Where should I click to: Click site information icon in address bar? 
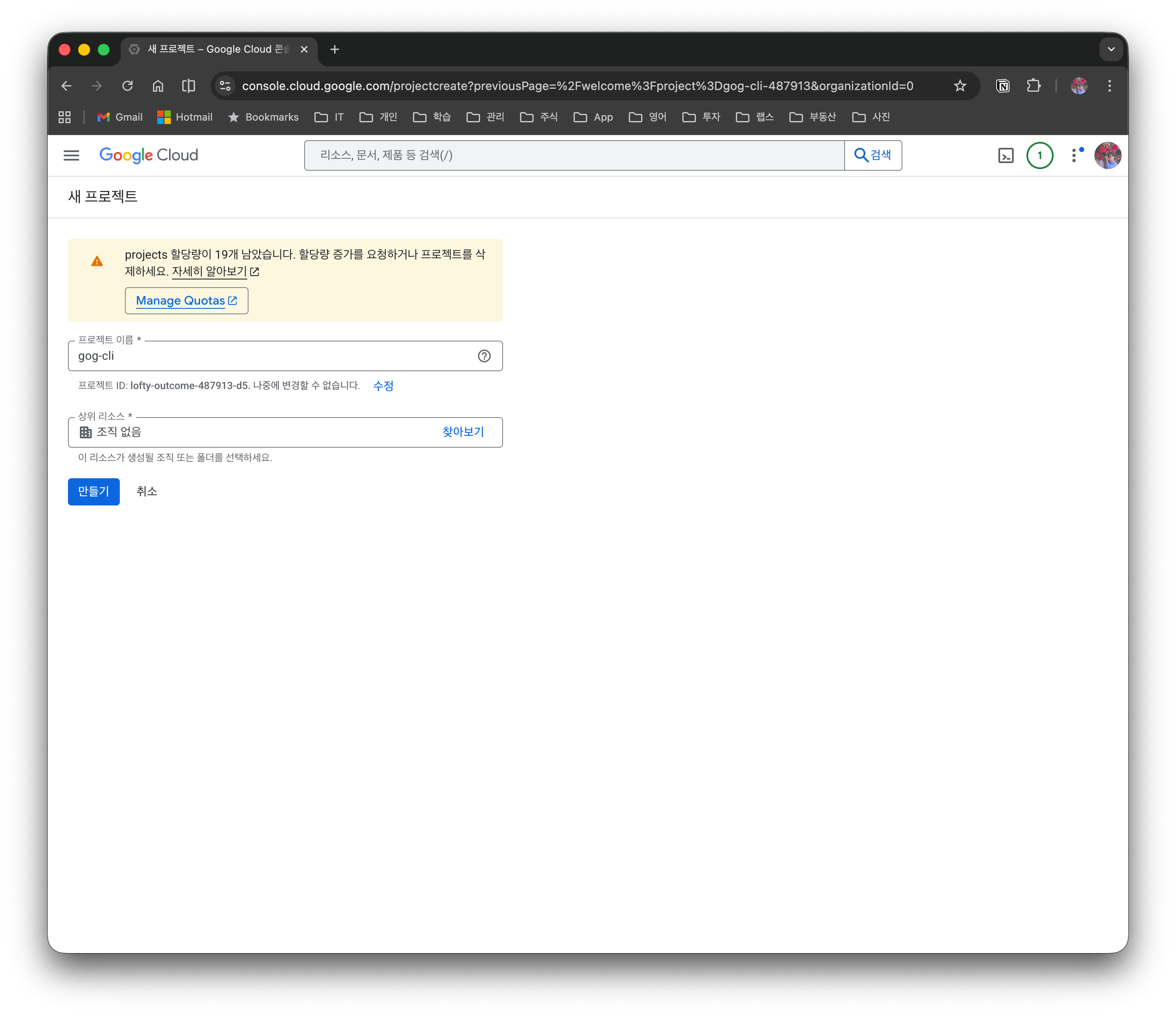pos(225,86)
